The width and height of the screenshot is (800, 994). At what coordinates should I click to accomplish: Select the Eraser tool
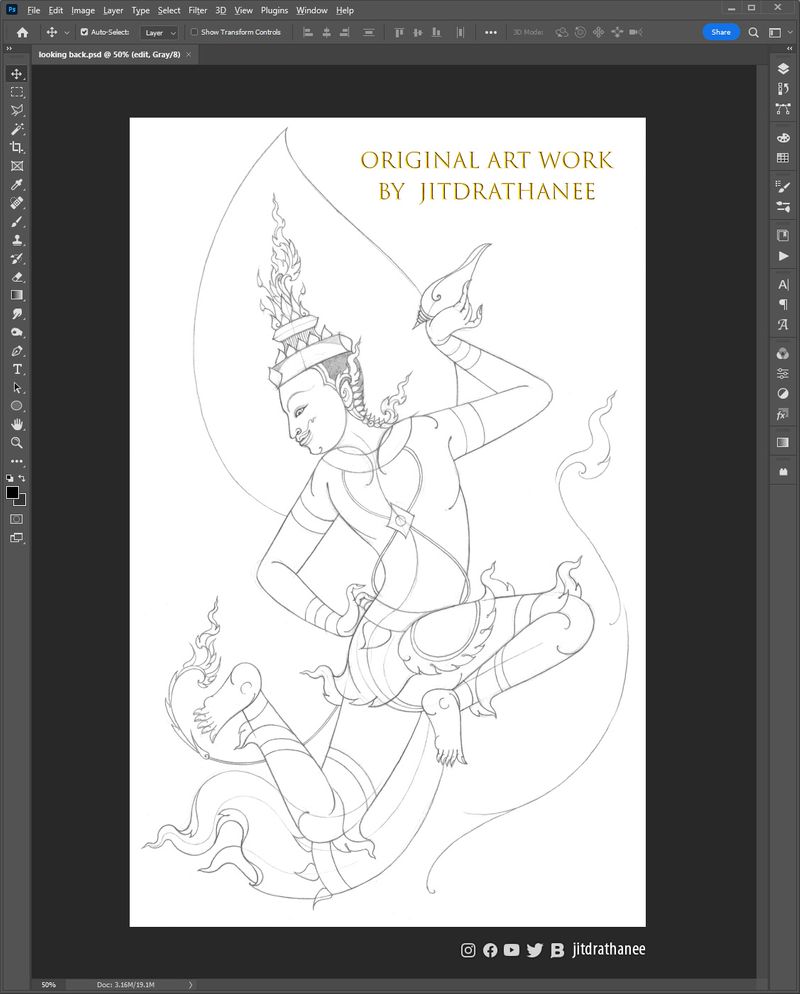(17, 276)
